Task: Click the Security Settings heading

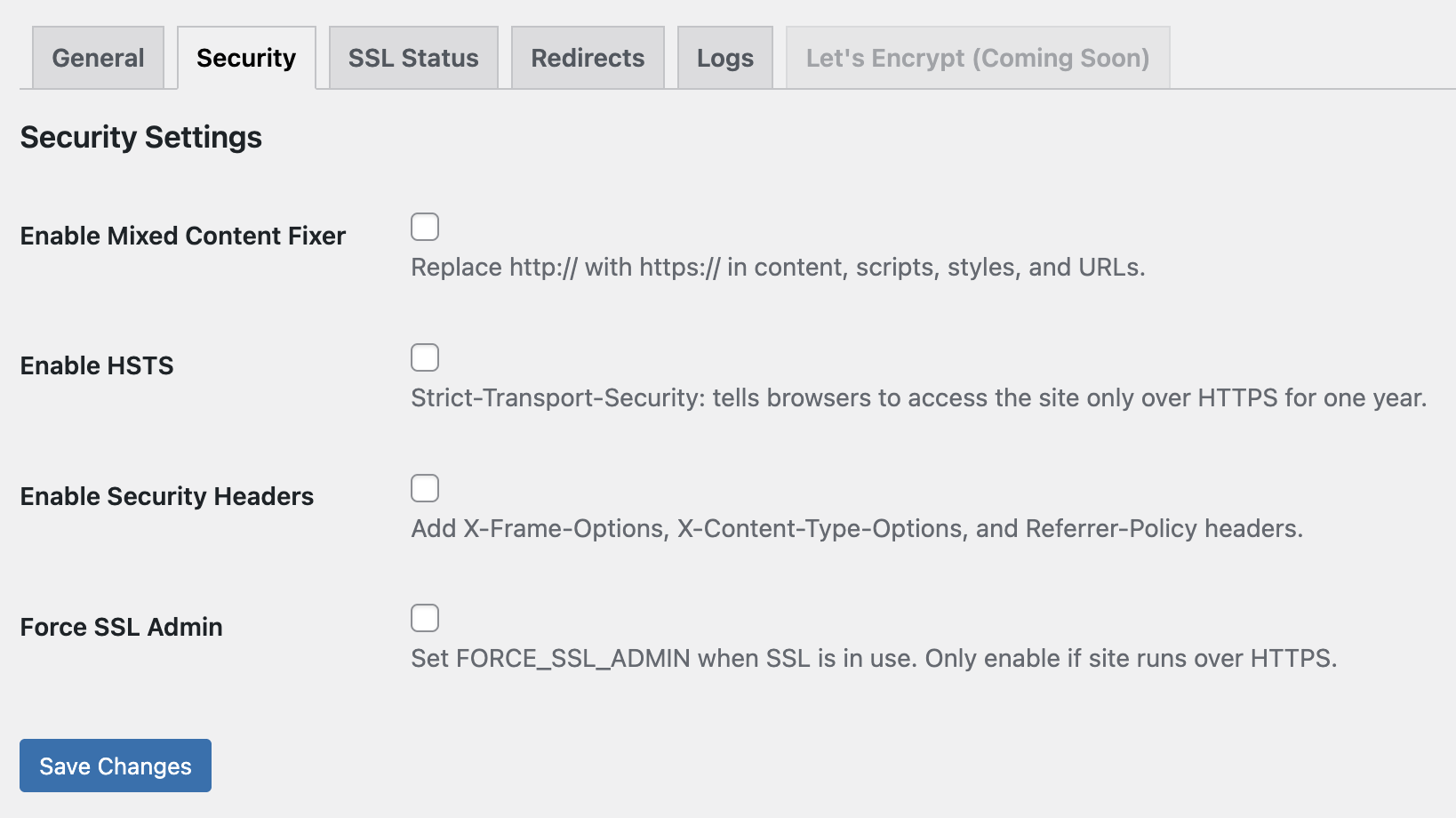Action: pyautogui.click(x=140, y=137)
